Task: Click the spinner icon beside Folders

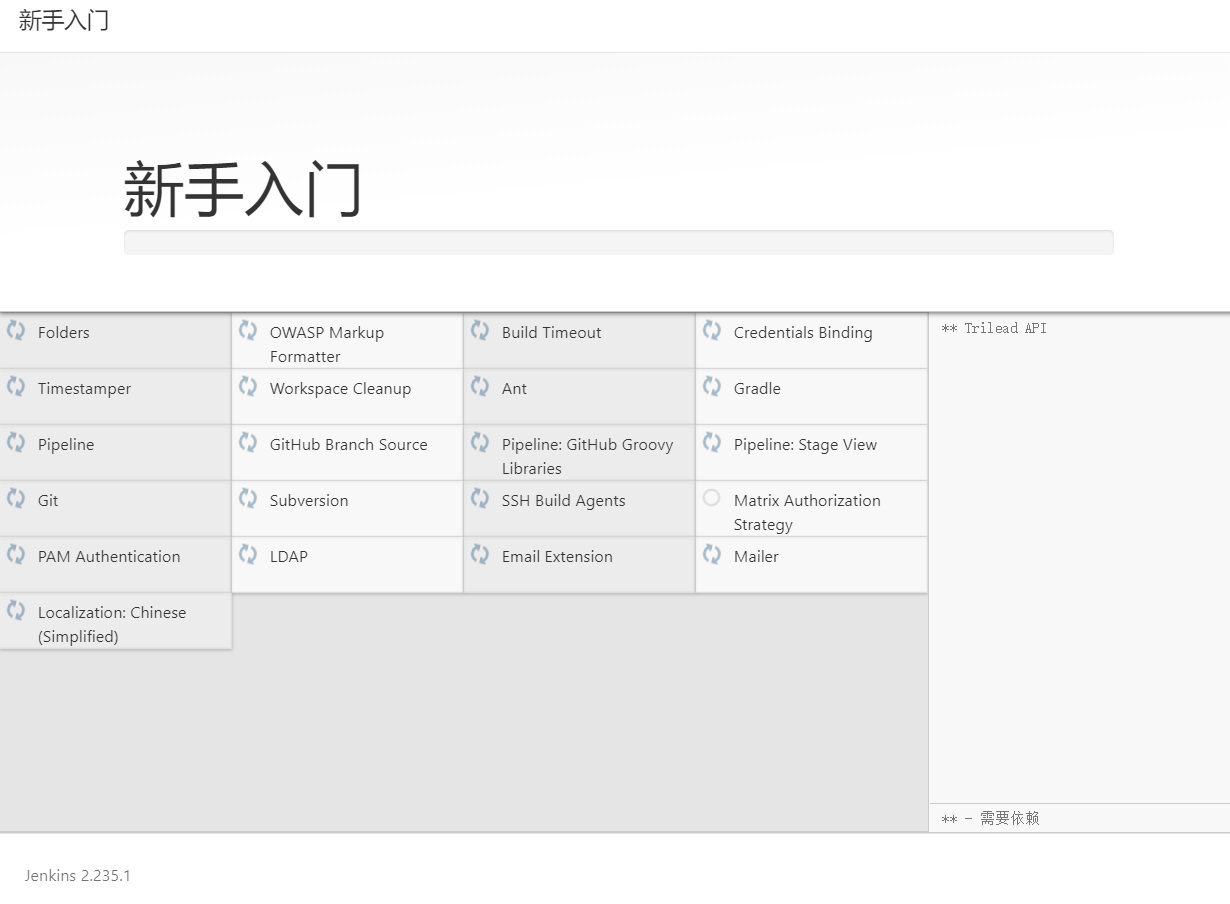Action: pos(16,331)
